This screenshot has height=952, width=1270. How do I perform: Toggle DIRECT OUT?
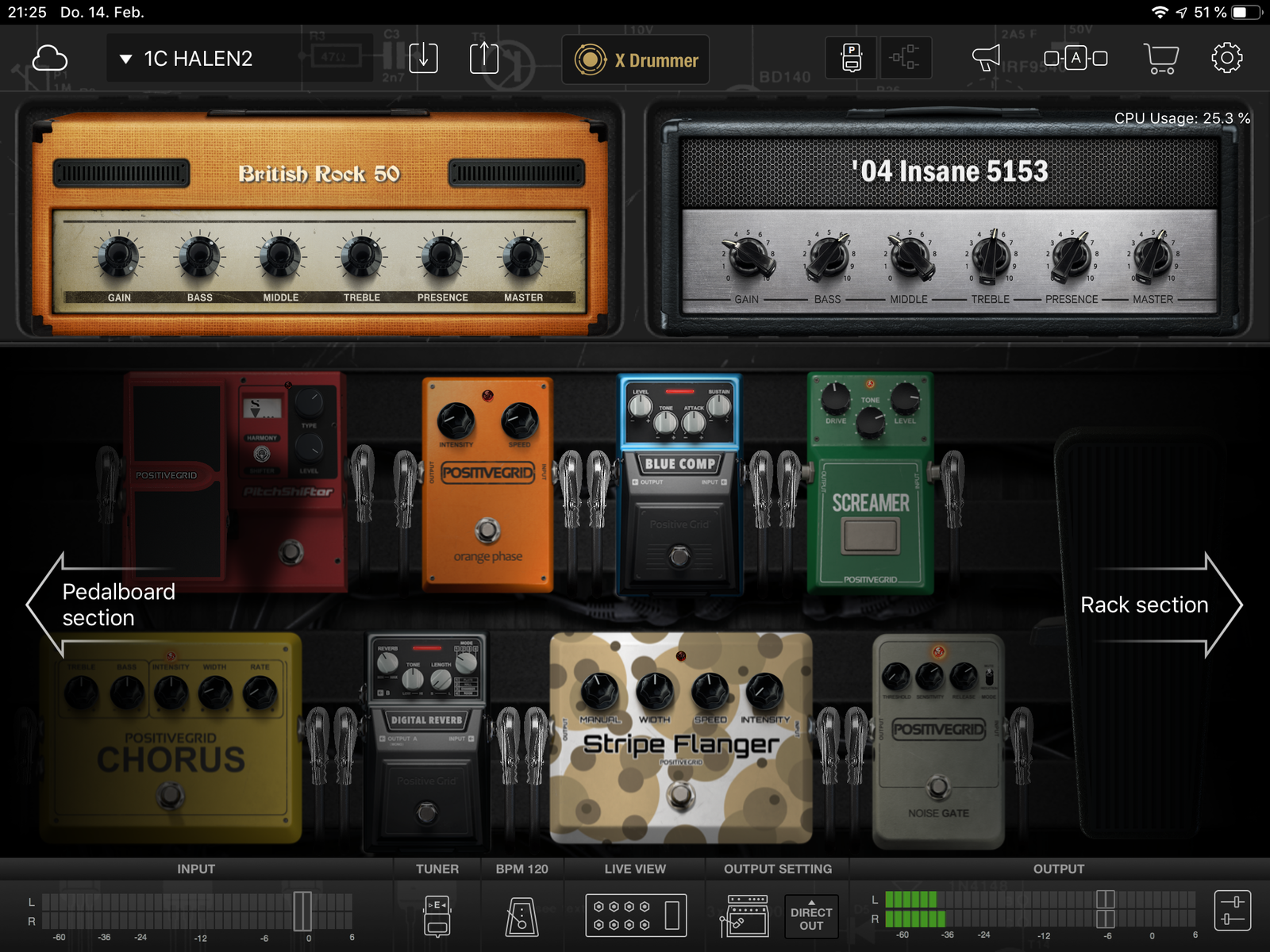pos(811,918)
